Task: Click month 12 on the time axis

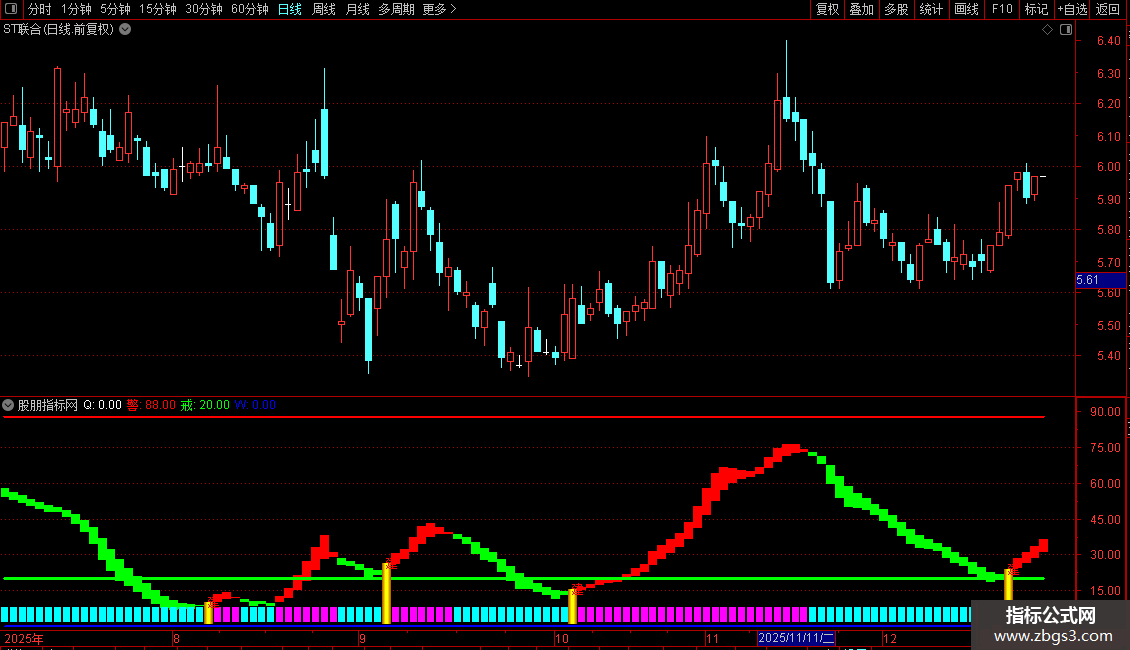Action: pos(890,638)
